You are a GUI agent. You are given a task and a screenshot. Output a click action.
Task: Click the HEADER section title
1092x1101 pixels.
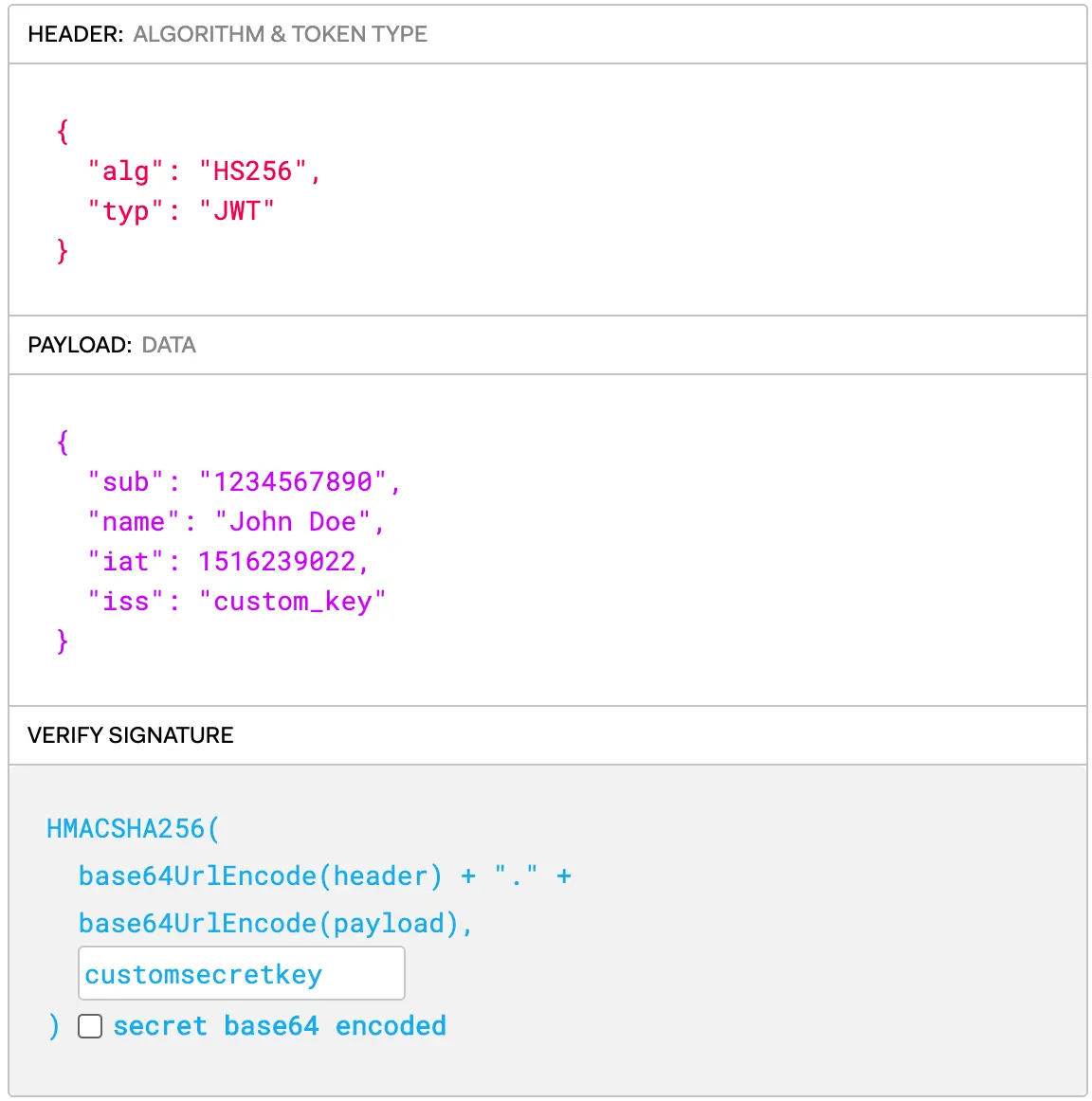point(75,34)
